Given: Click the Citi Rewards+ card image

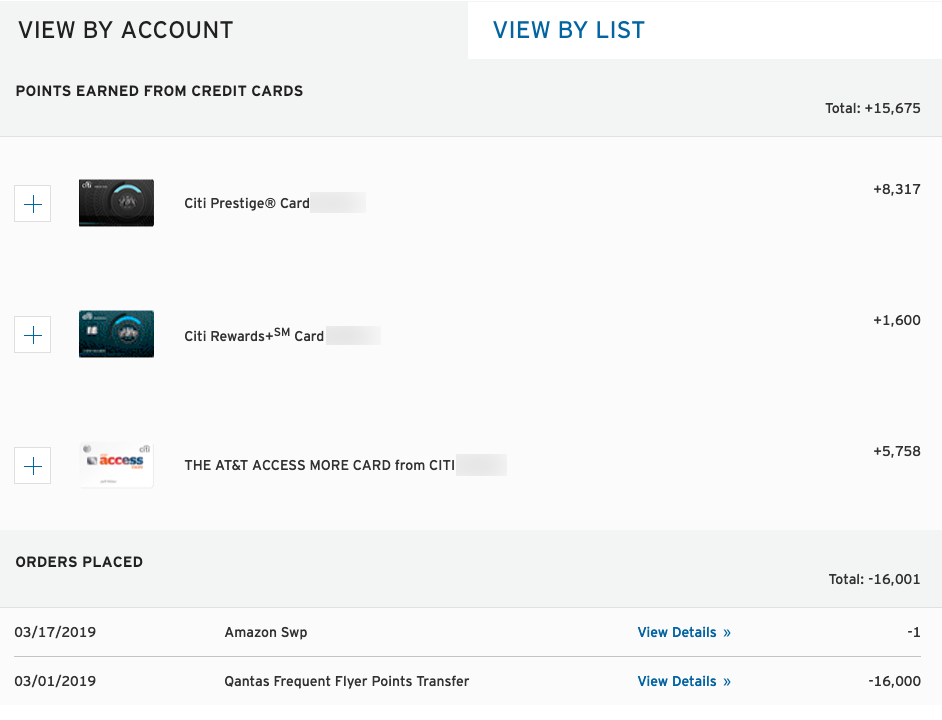Looking at the screenshot, I should click(116, 334).
